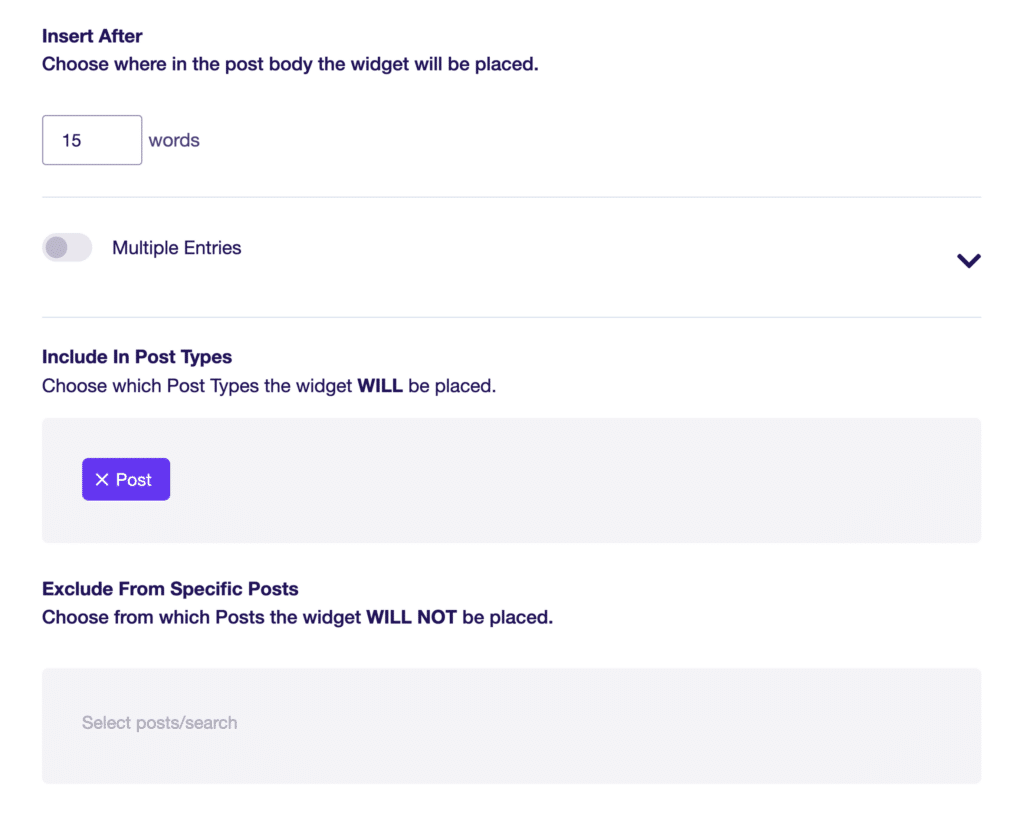The width and height of the screenshot is (1024, 824).
Task: Select the words count input showing 15
Action: tap(91, 140)
